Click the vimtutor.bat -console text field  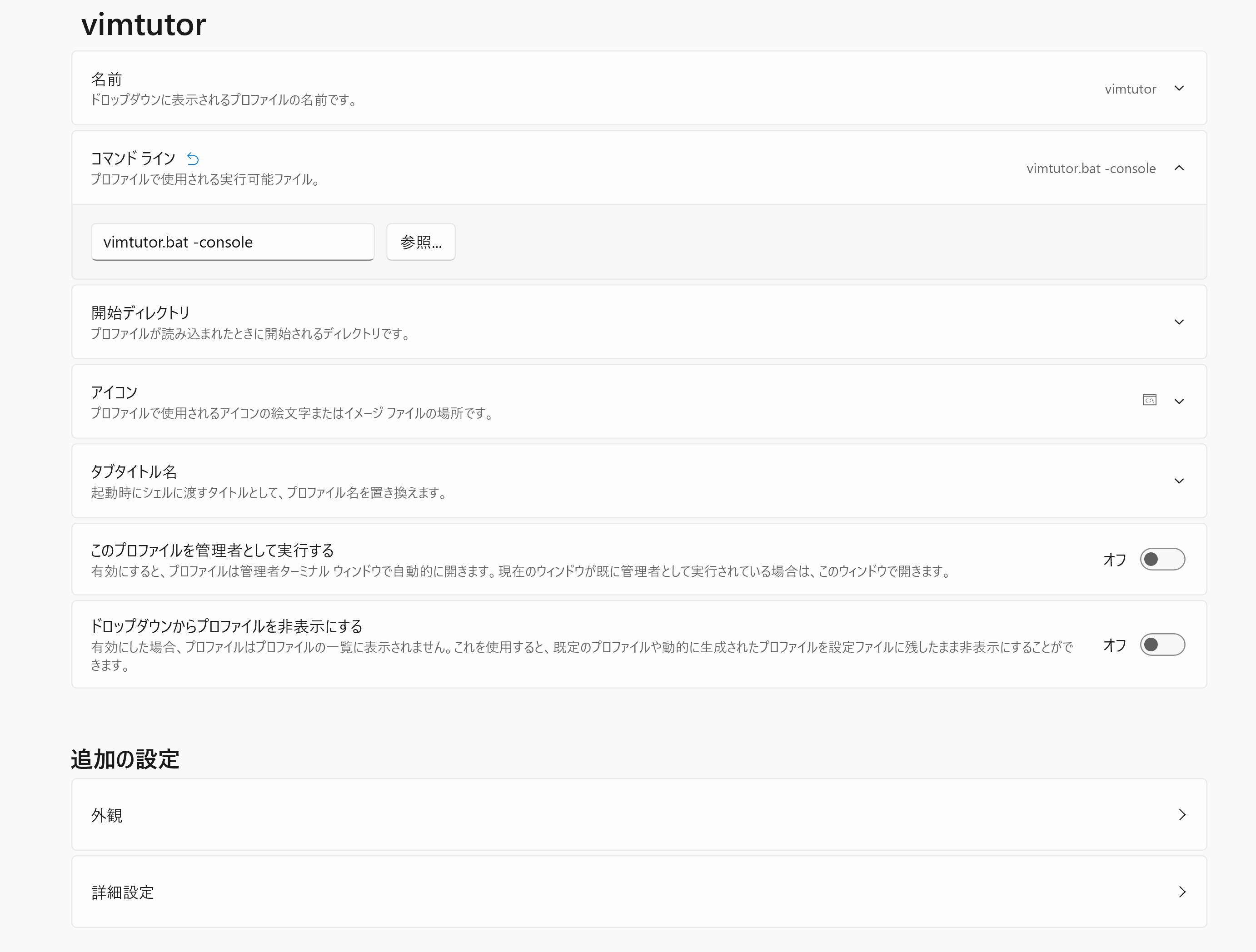[232, 242]
